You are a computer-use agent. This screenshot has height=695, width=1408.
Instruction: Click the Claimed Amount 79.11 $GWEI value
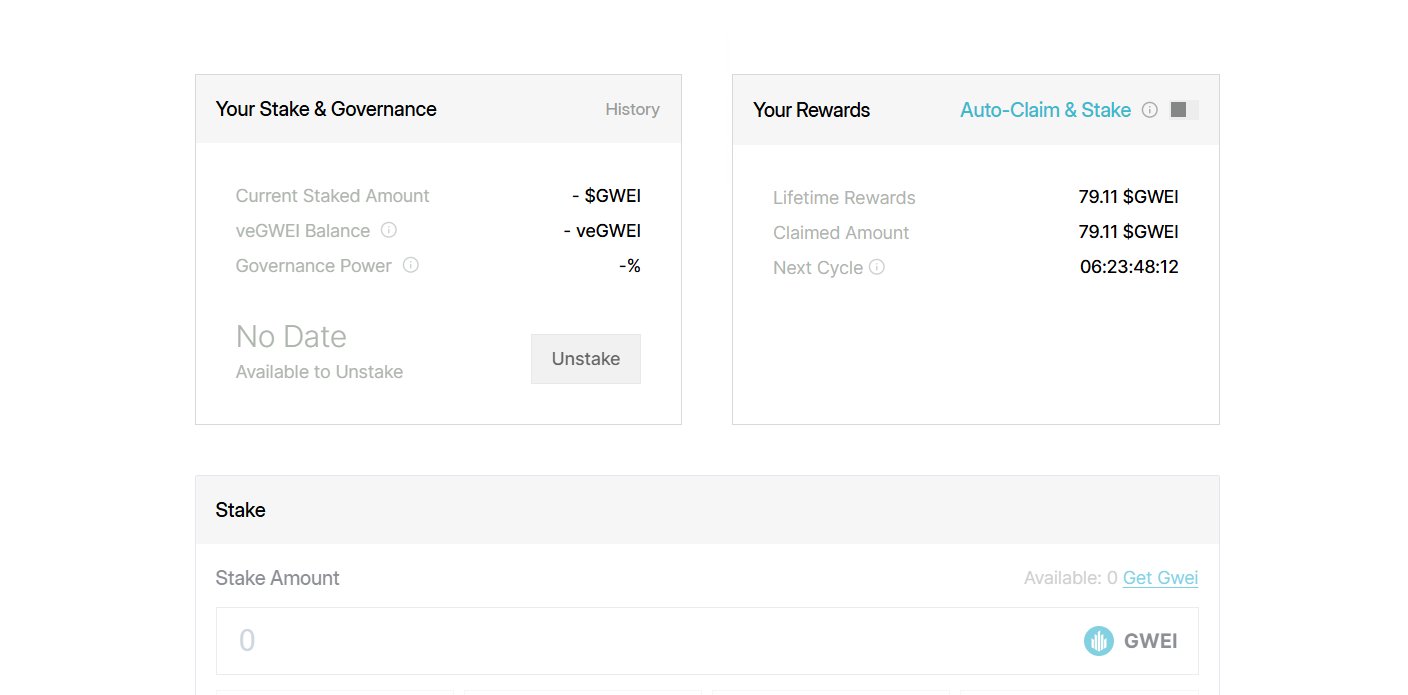pos(1128,232)
